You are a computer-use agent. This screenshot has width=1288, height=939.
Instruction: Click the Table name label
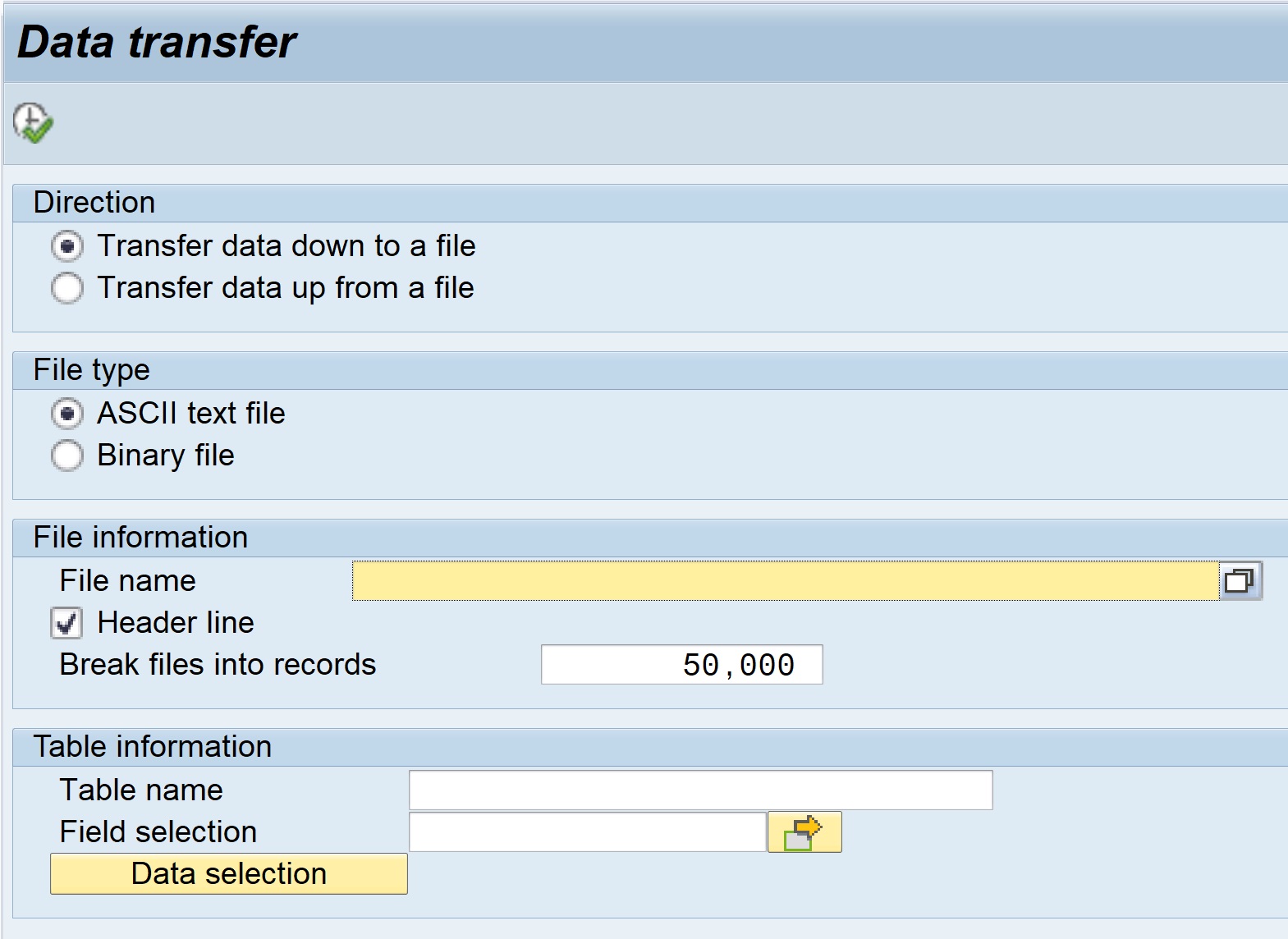tap(140, 790)
